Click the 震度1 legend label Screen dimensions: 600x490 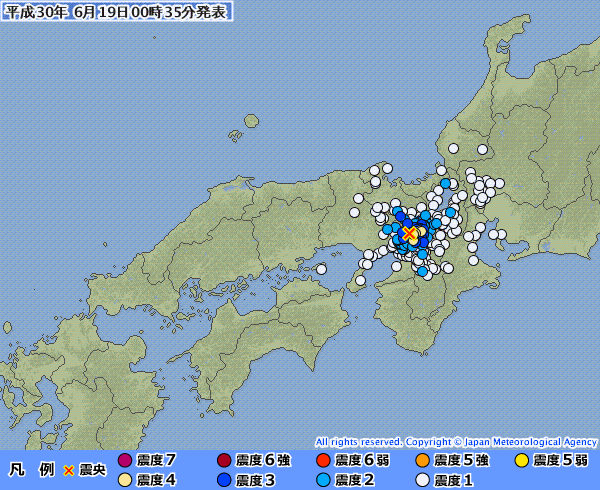(454, 480)
